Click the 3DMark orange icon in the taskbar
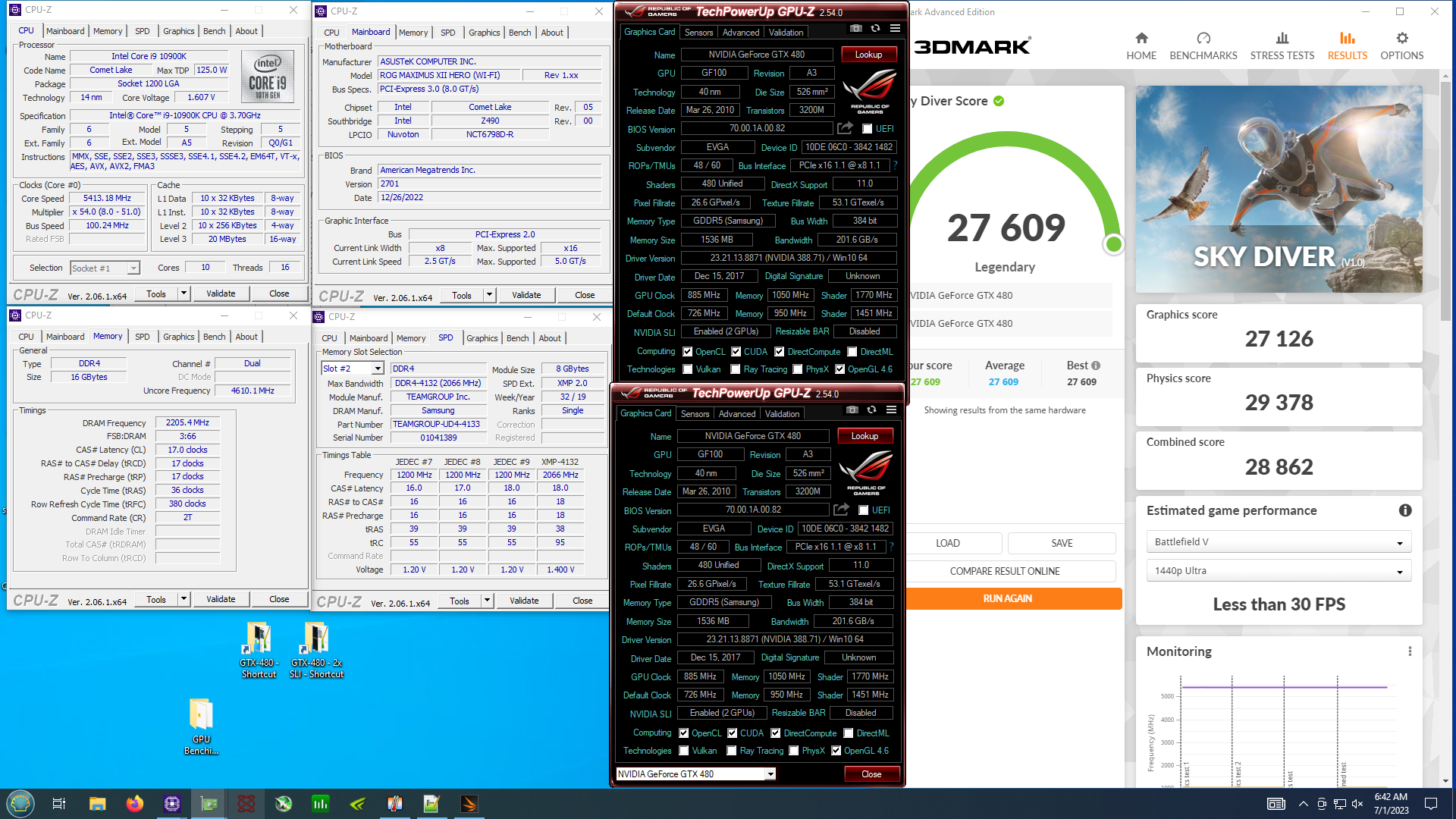 (469, 804)
